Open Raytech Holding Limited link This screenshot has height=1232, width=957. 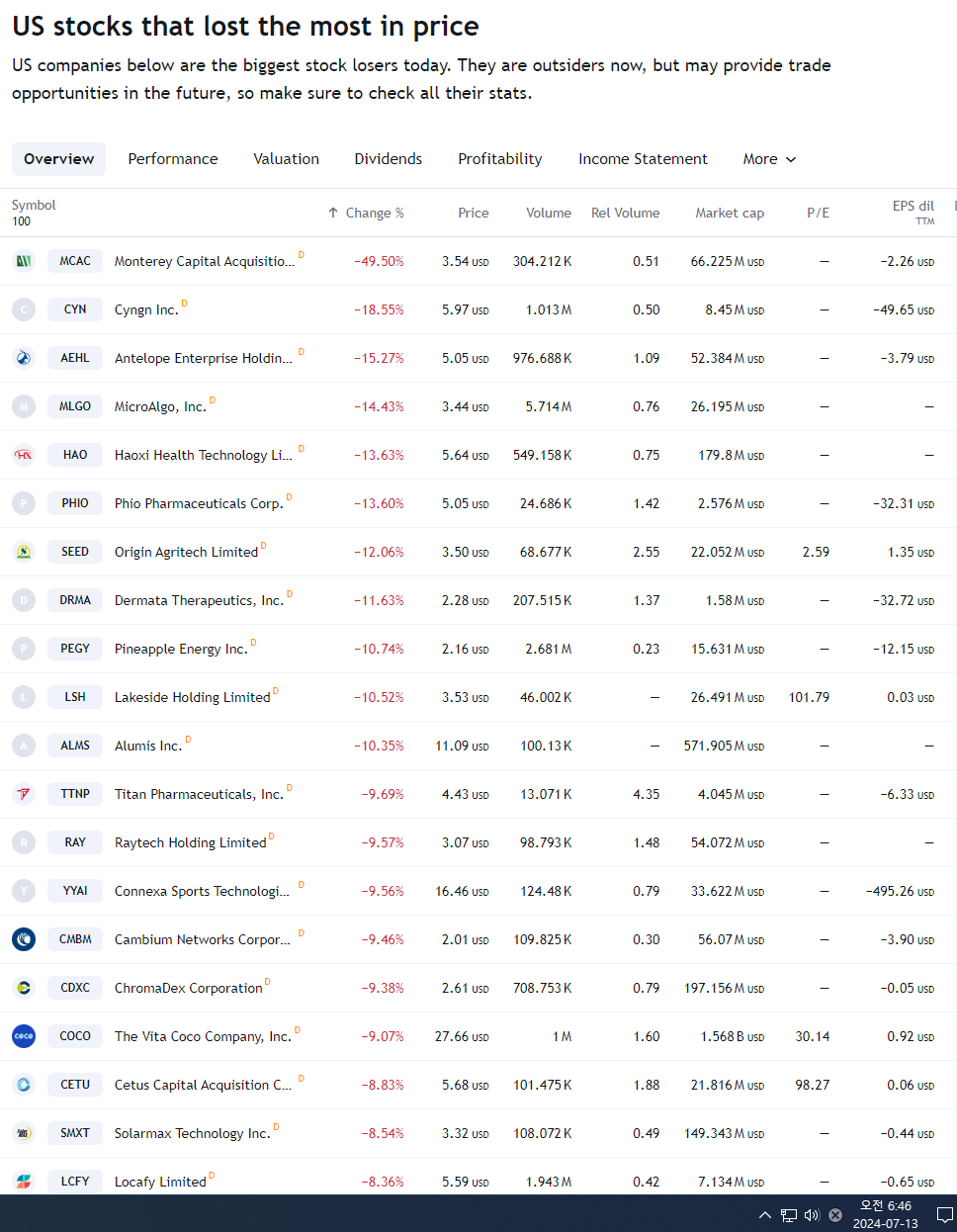tap(191, 842)
